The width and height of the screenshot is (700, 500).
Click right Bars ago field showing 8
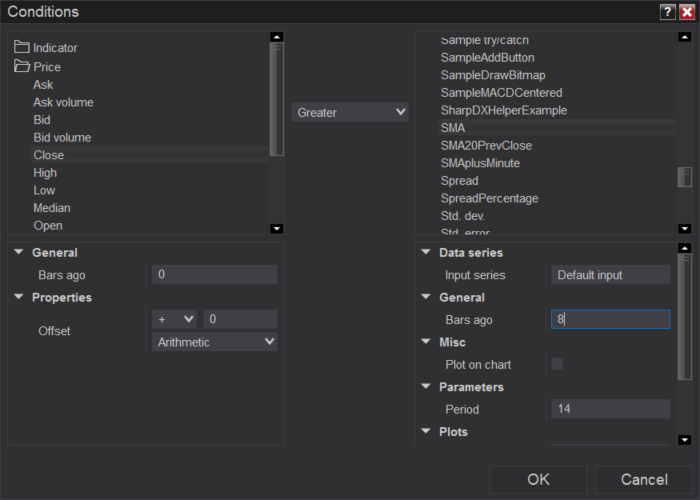[610, 319]
